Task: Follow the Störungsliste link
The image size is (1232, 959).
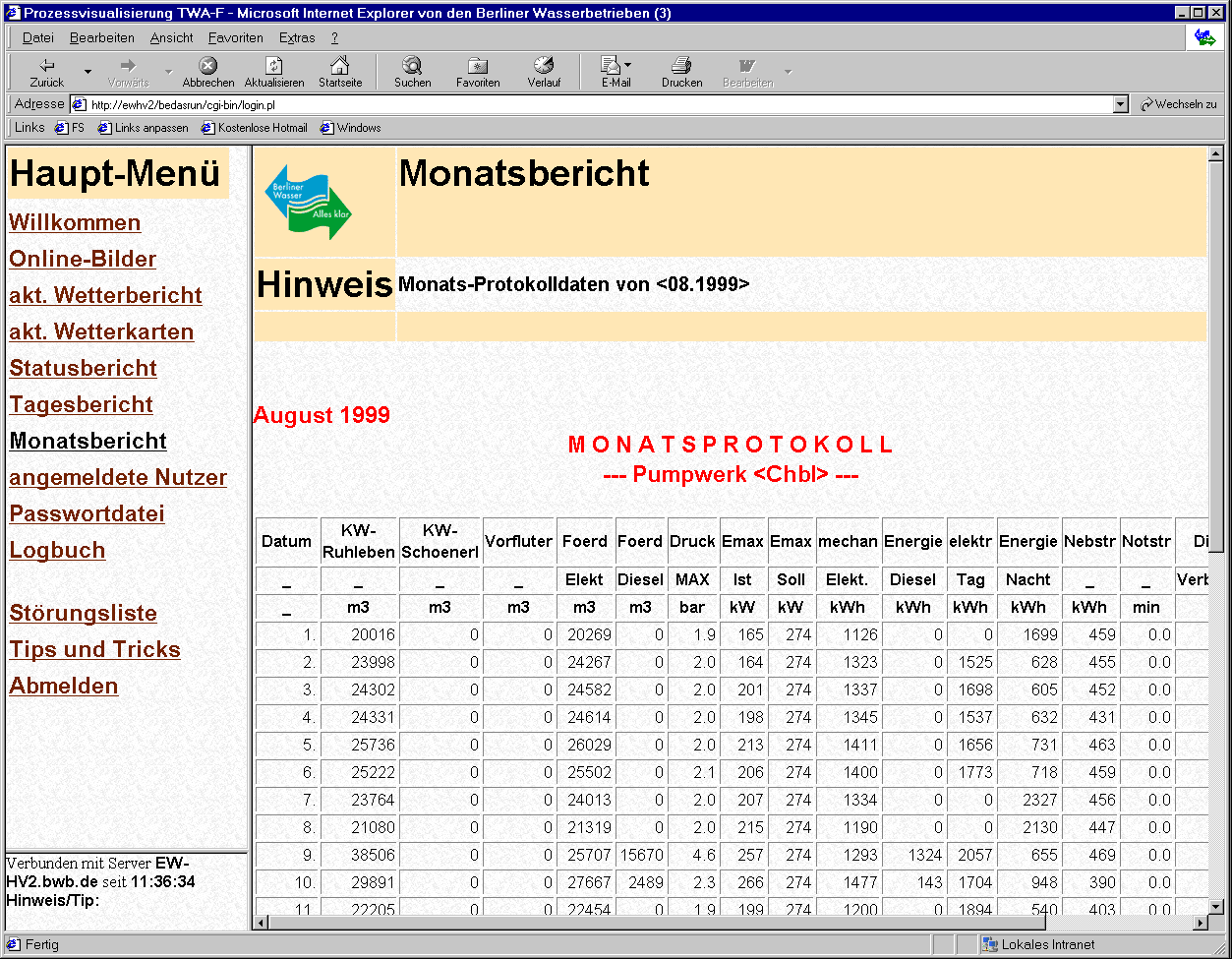Action: 83,613
